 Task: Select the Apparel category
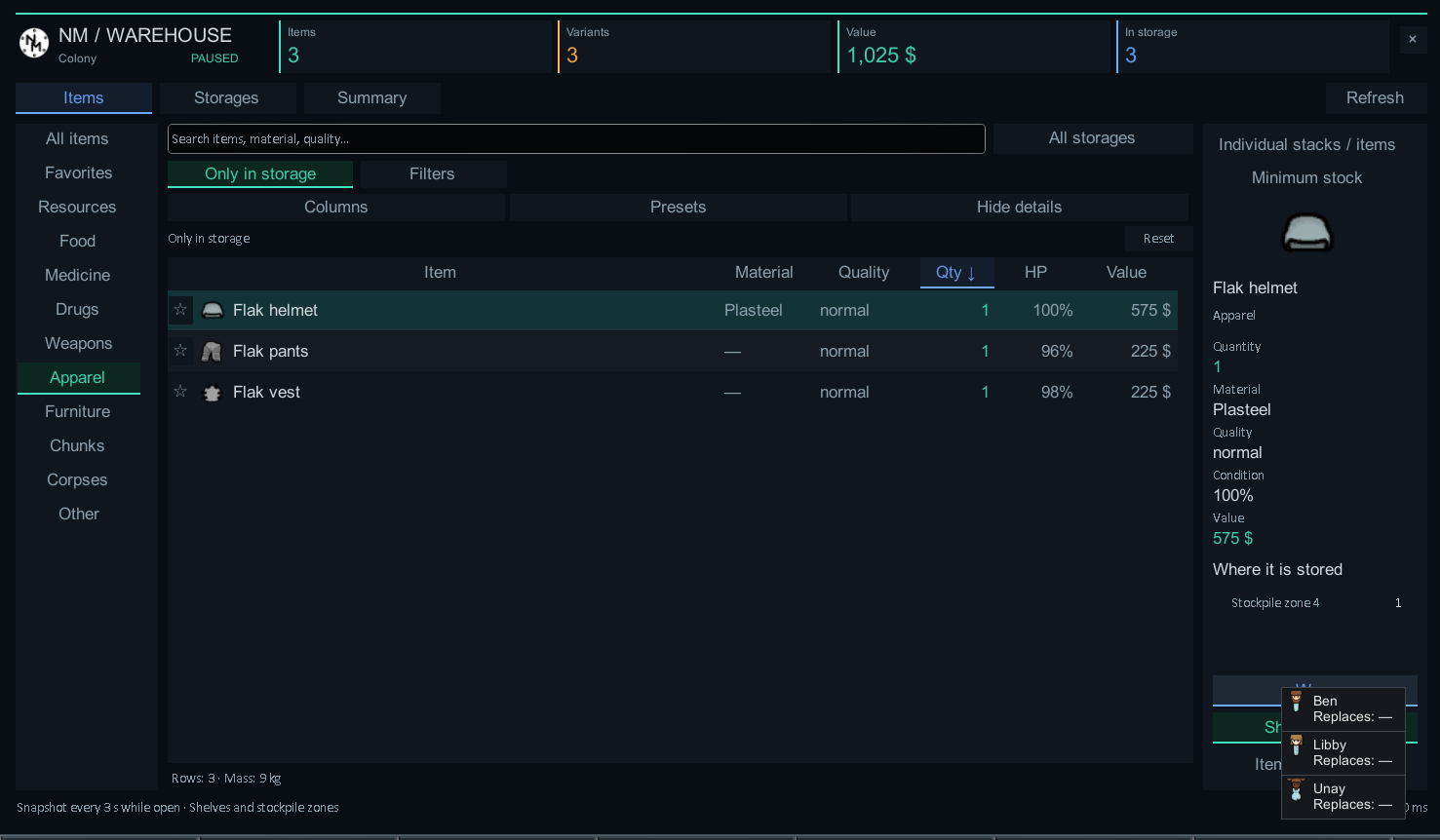pos(78,377)
